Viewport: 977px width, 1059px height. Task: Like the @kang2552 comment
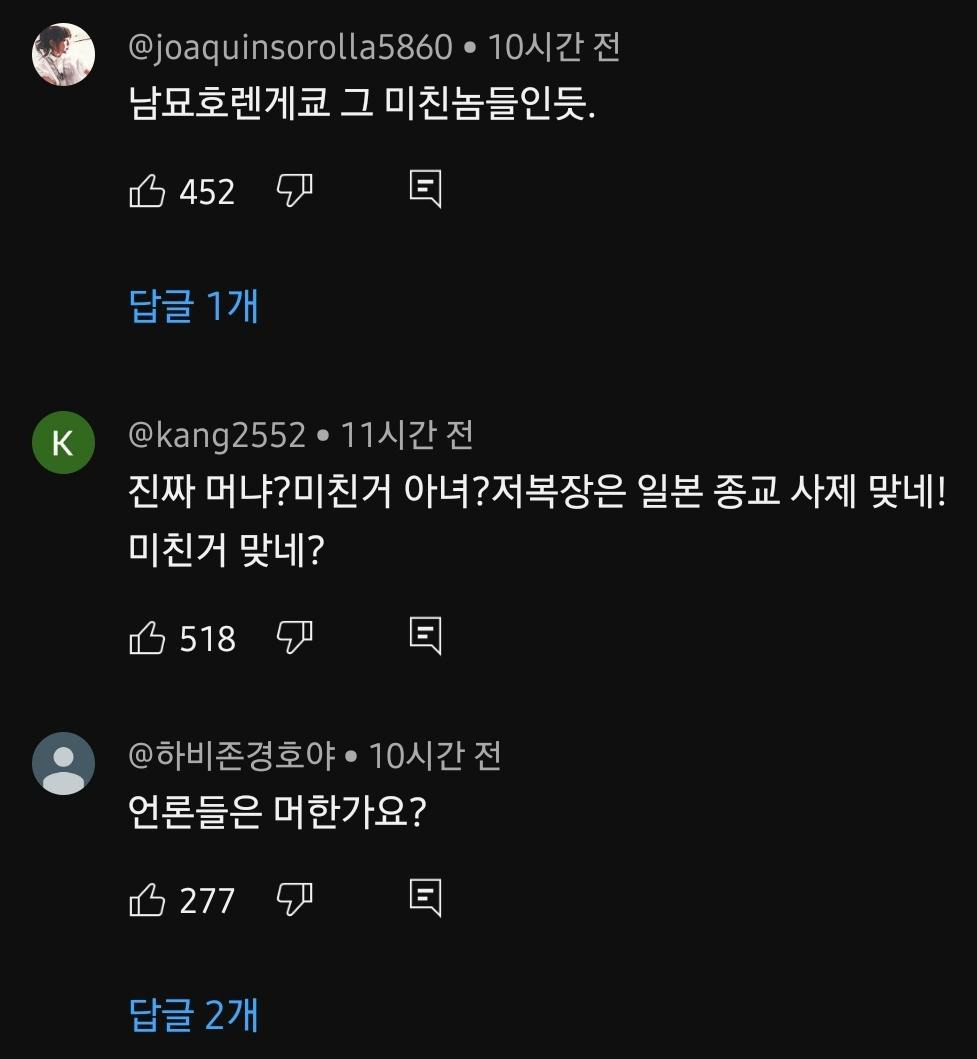[148, 637]
